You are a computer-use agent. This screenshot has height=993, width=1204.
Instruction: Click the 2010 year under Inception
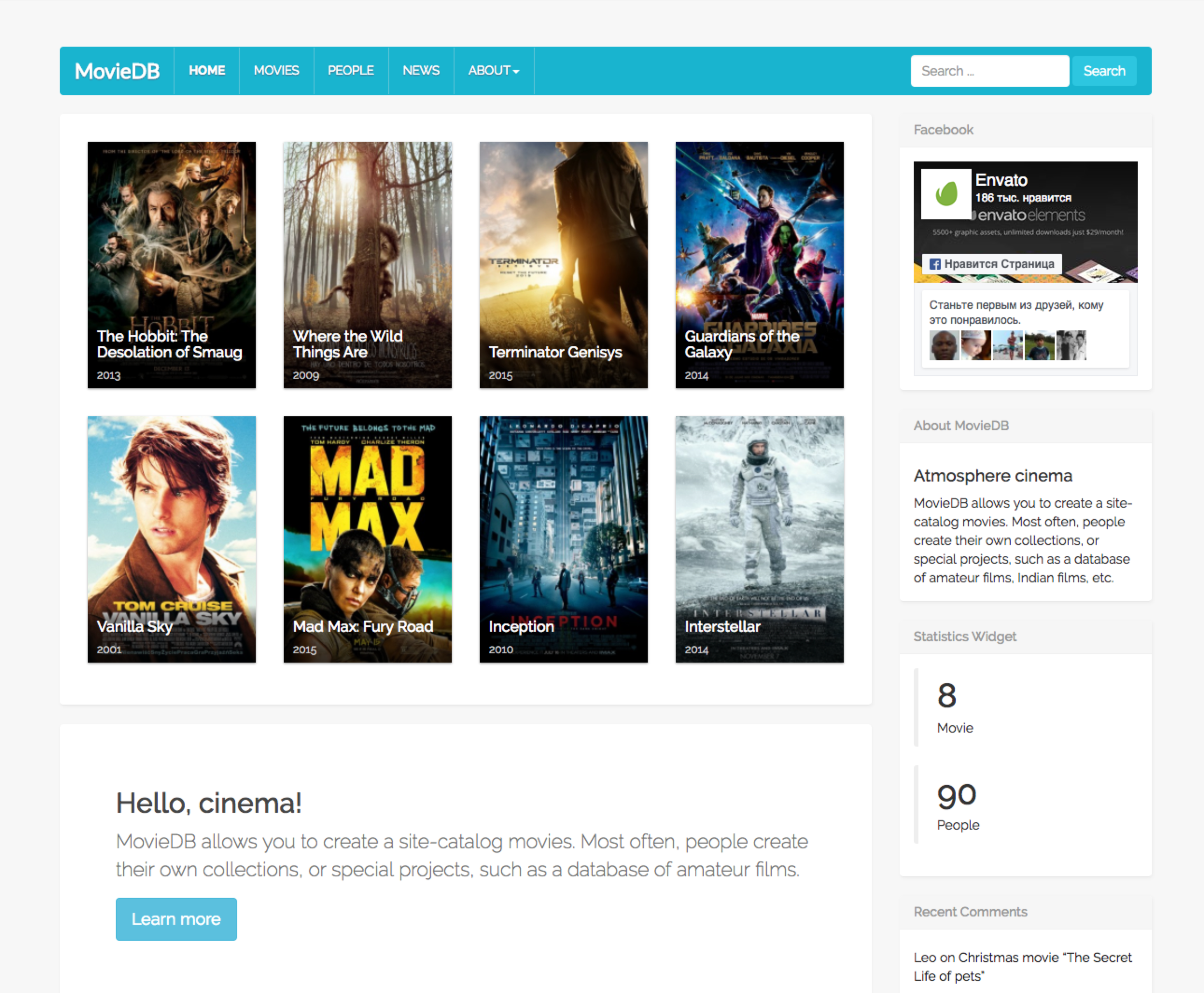(501, 650)
